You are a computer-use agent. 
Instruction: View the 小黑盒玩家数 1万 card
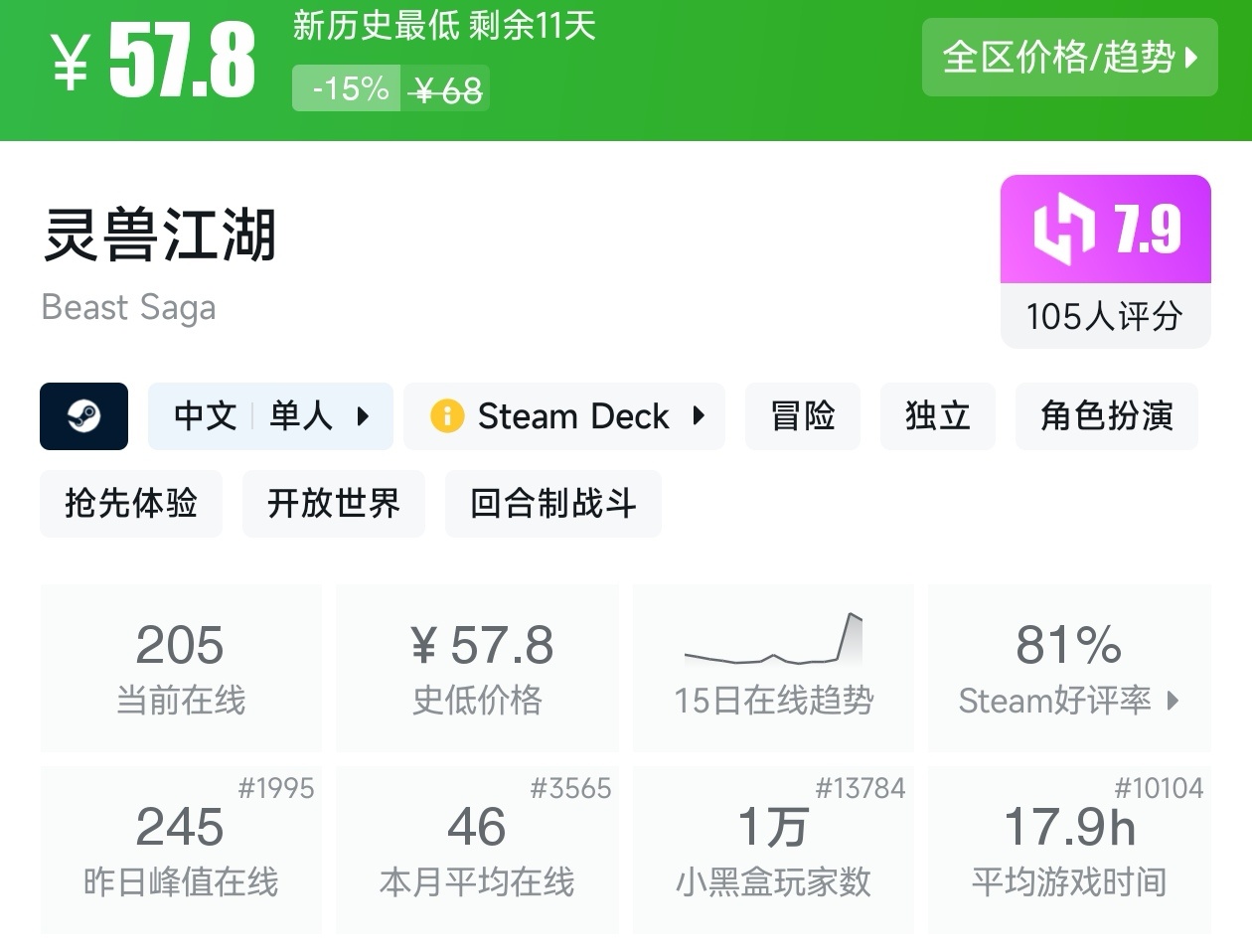click(x=773, y=851)
